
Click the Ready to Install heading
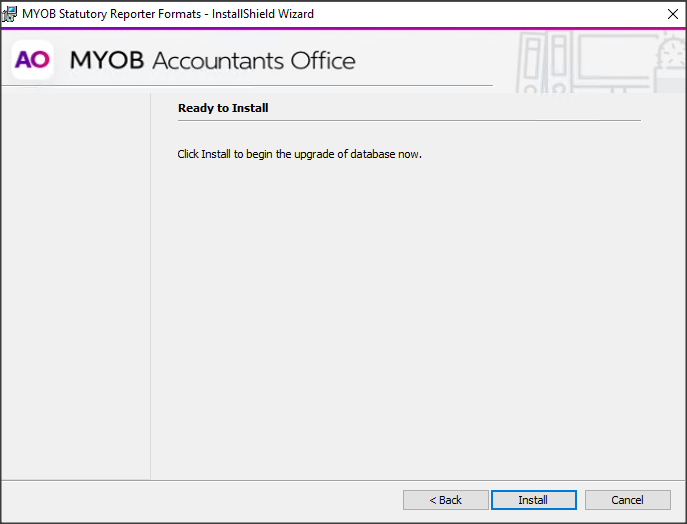pos(223,108)
